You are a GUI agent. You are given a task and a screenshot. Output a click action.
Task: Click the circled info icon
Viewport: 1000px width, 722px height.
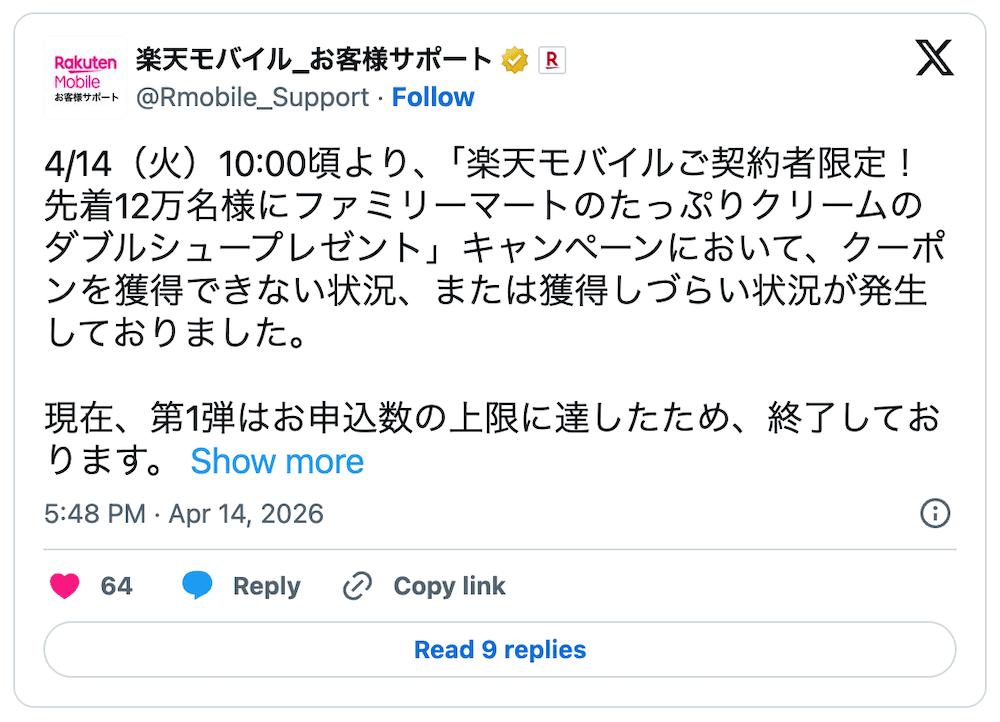pos(934,514)
